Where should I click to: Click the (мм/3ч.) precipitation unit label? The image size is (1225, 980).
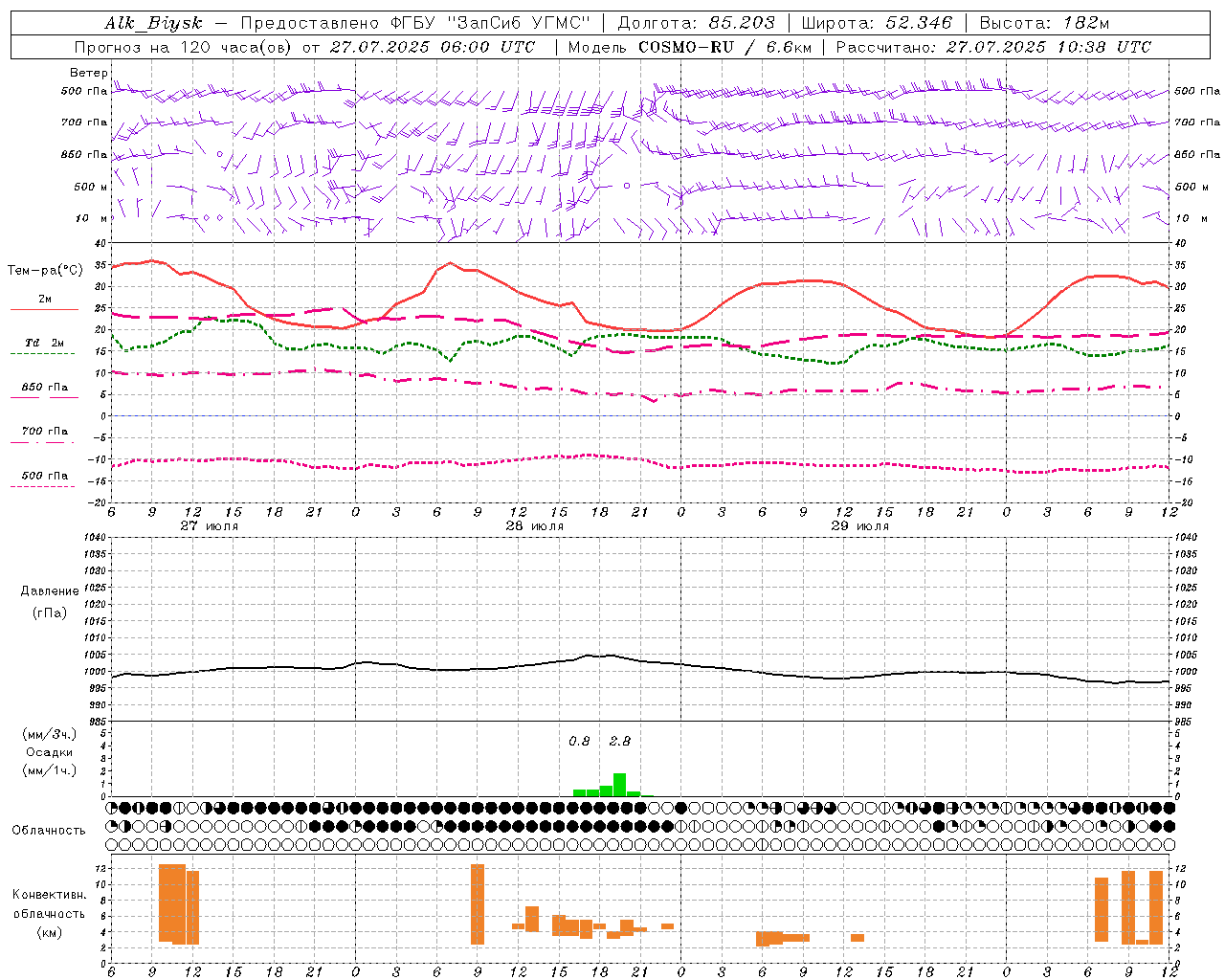click(49, 734)
